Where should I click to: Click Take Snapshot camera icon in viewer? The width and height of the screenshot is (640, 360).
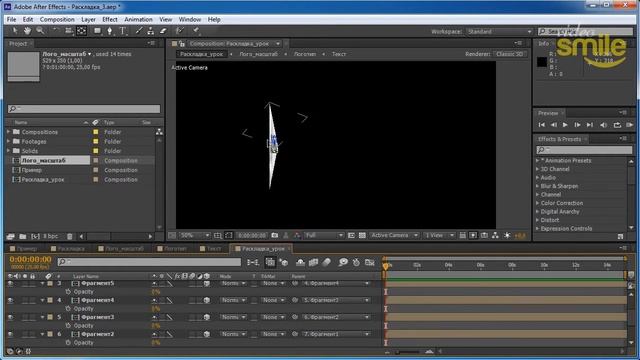pos(275,236)
